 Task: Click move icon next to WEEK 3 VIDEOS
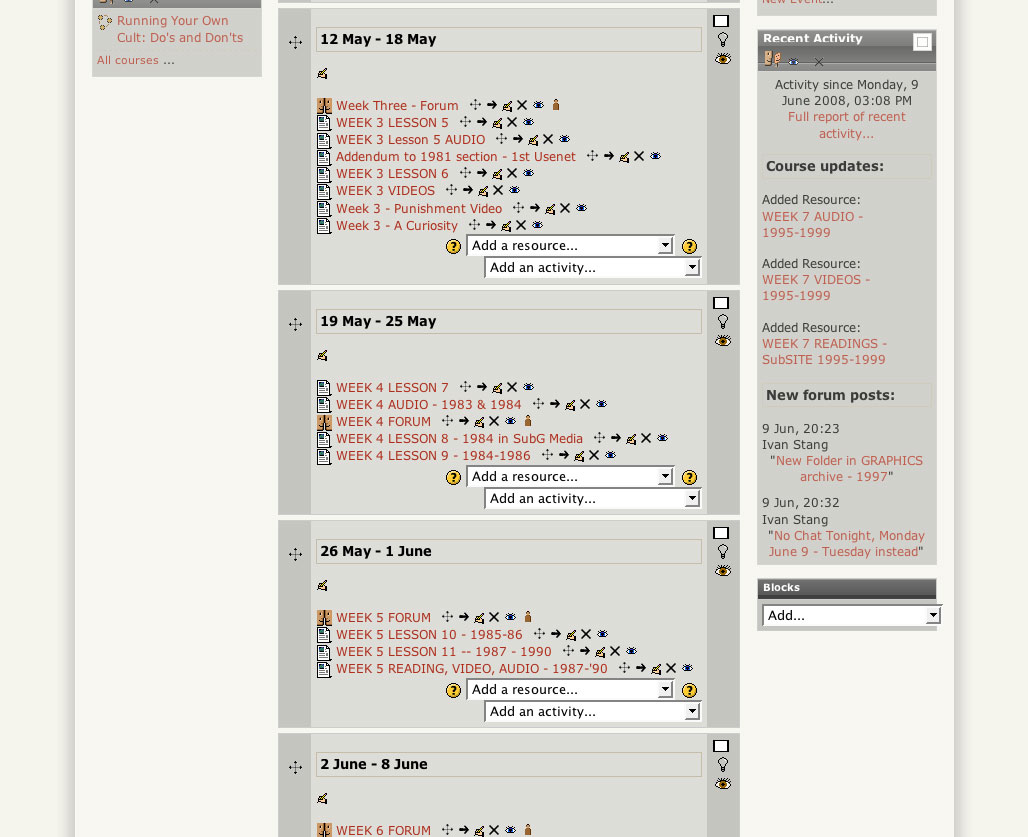tap(451, 190)
